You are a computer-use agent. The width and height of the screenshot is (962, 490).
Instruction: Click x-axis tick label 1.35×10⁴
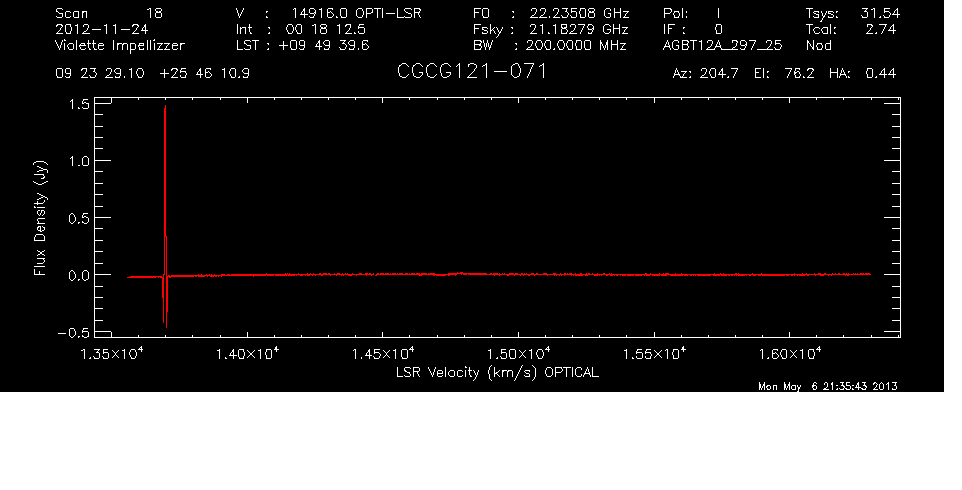pyautogui.click(x=112, y=354)
